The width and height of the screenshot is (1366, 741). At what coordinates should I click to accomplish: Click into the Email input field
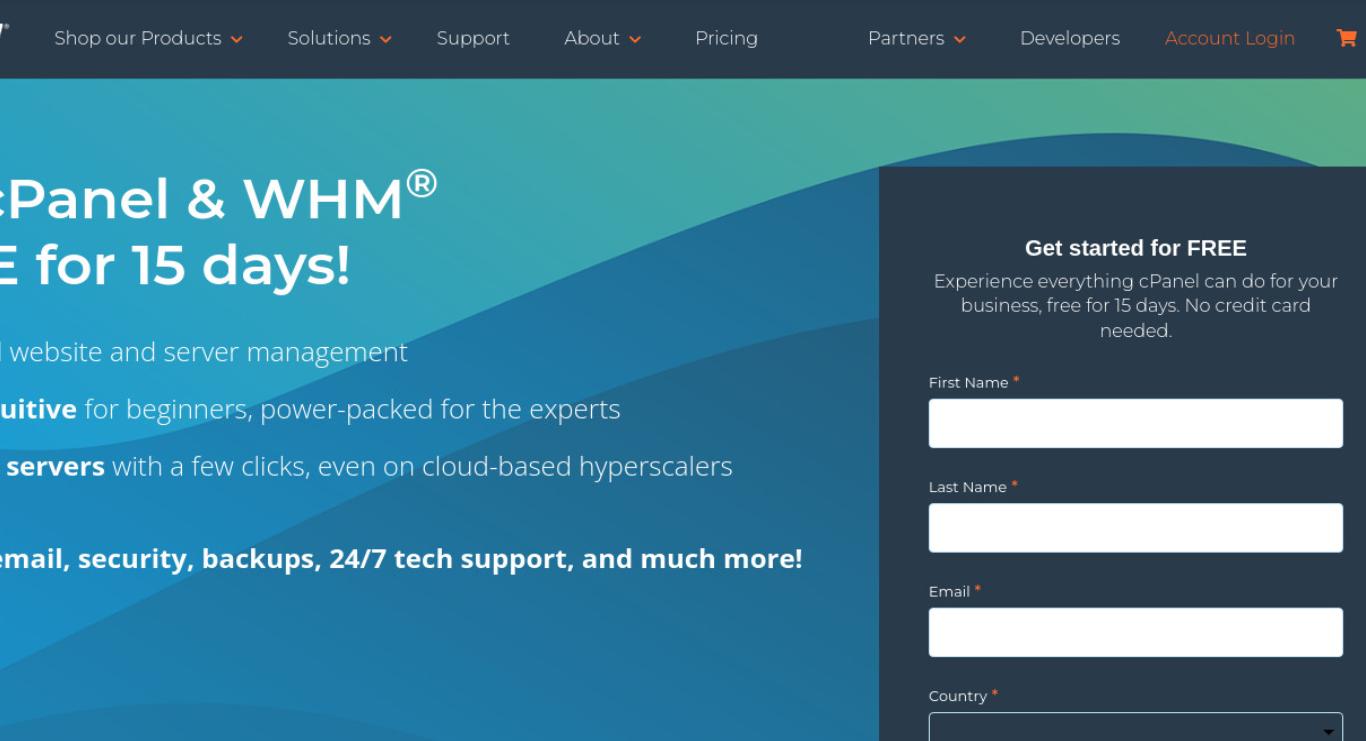point(1136,632)
